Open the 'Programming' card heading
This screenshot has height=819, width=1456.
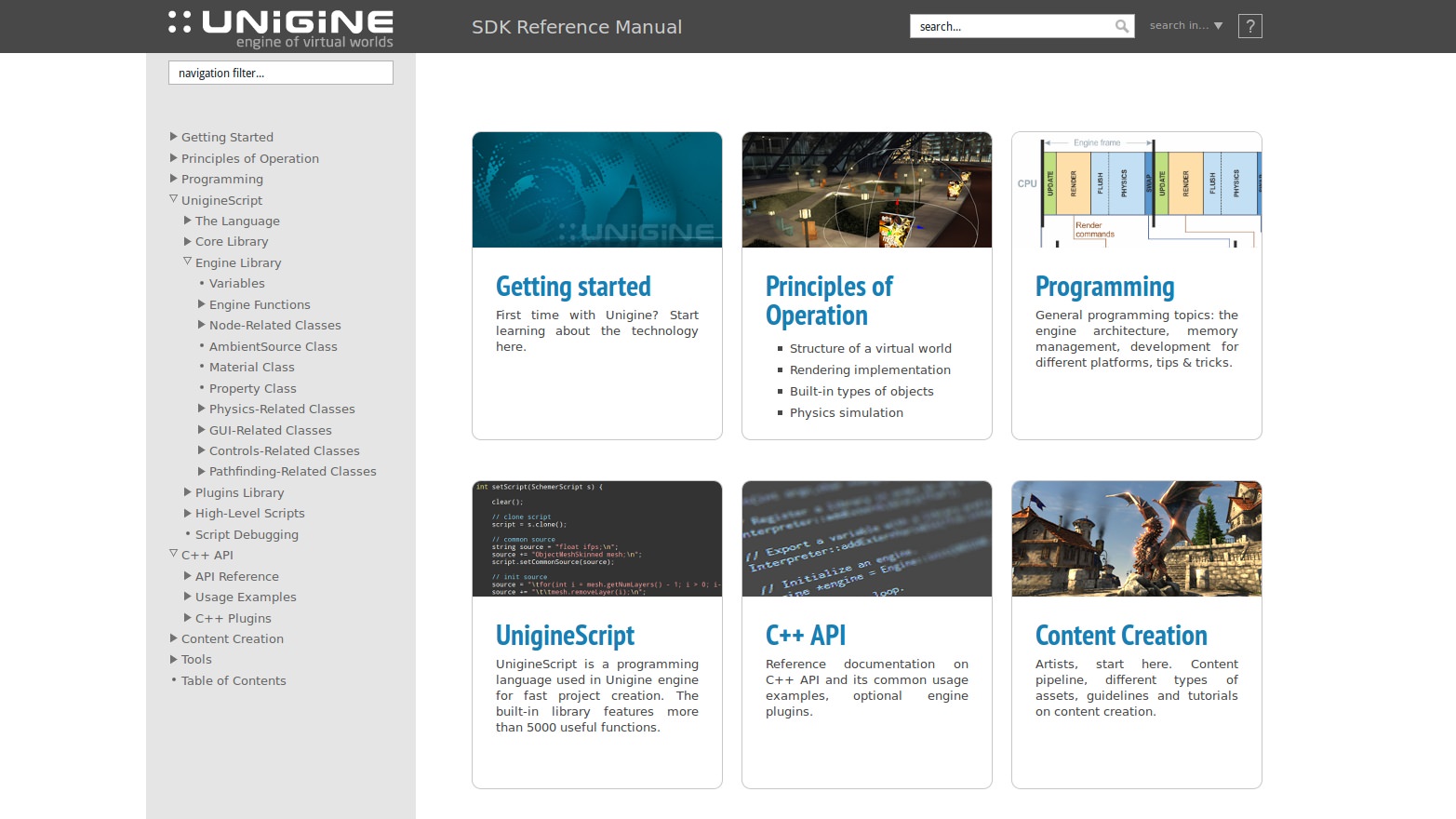click(x=1104, y=287)
